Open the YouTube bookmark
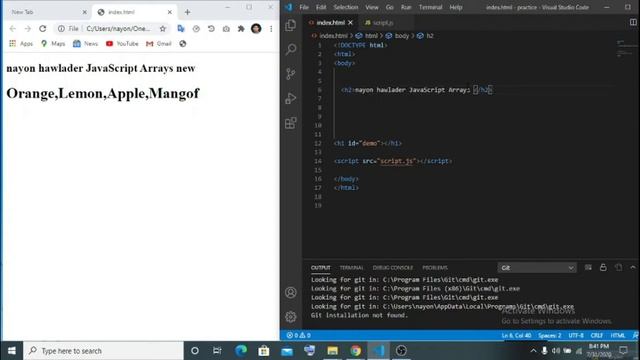 click(x=122, y=44)
